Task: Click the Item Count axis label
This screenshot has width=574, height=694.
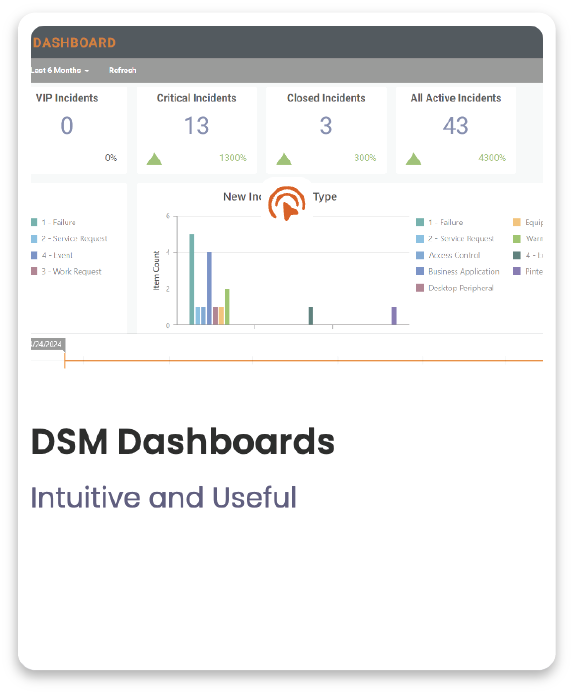Action: (156, 270)
